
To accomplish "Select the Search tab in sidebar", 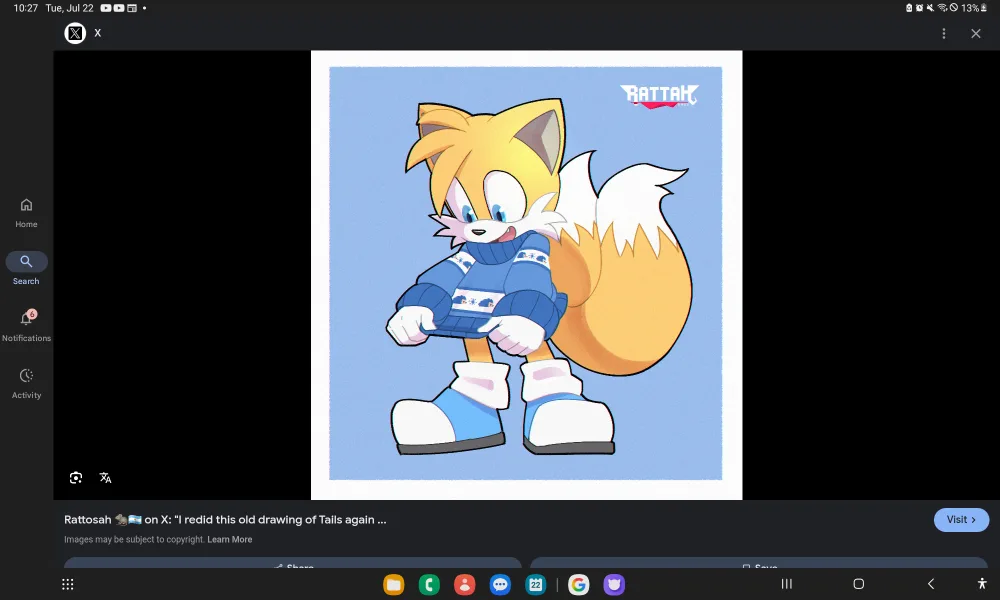I will (x=26, y=268).
